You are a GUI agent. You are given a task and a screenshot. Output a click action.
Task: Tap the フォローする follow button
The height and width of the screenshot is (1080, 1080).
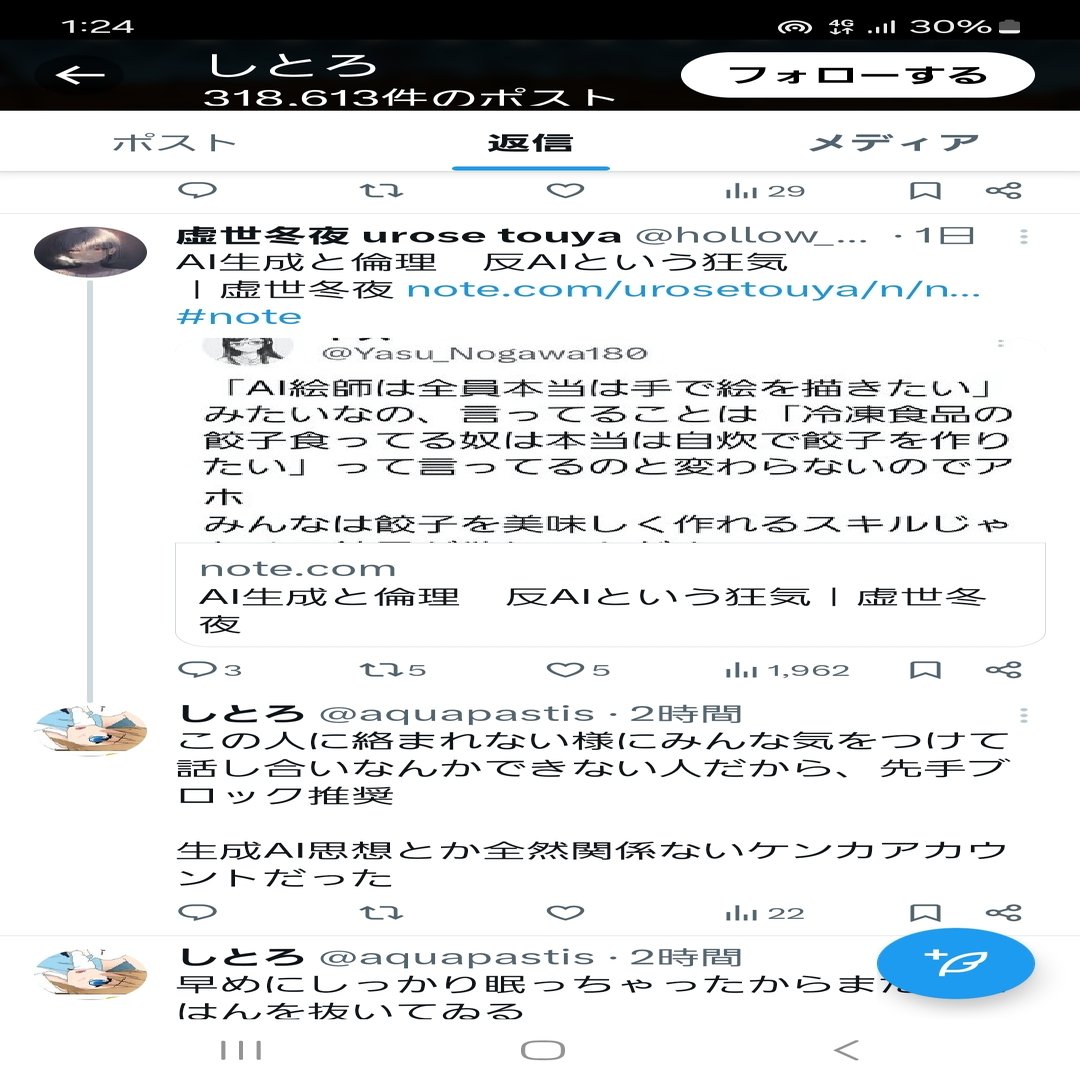(x=858, y=74)
